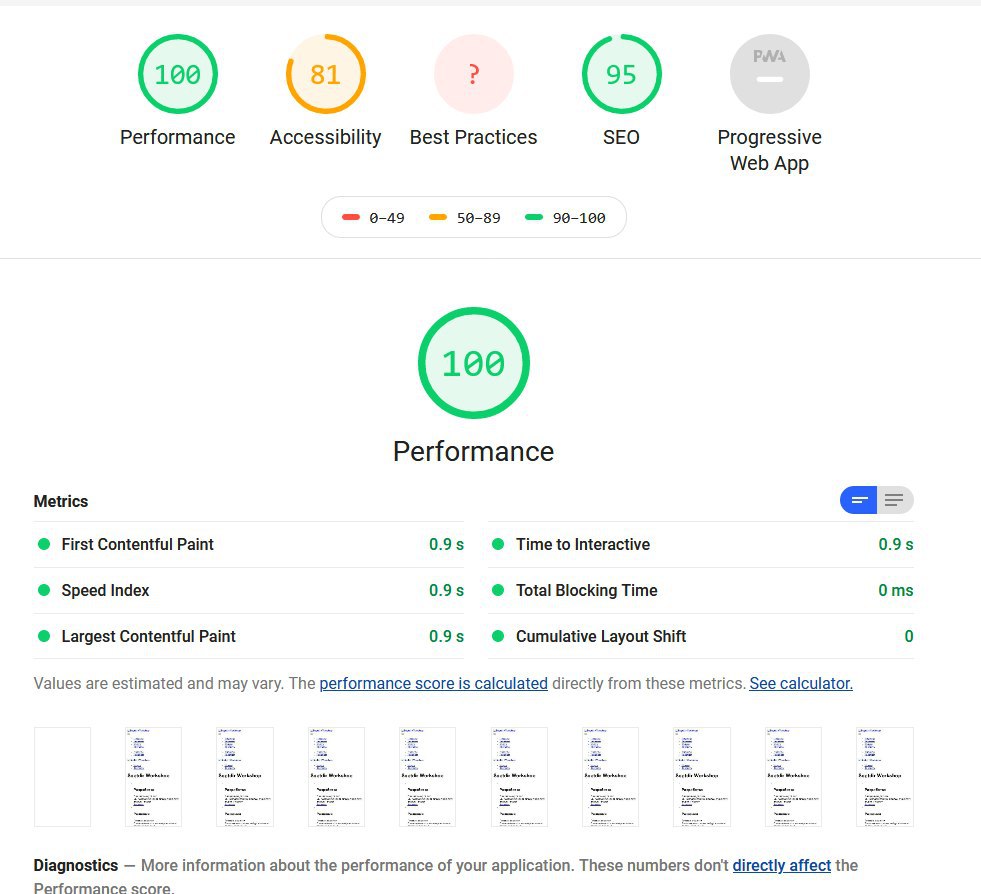This screenshot has width=981, height=894.
Task: Click the Progressive Web App PWA badge
Action: (x=770, y=74)
